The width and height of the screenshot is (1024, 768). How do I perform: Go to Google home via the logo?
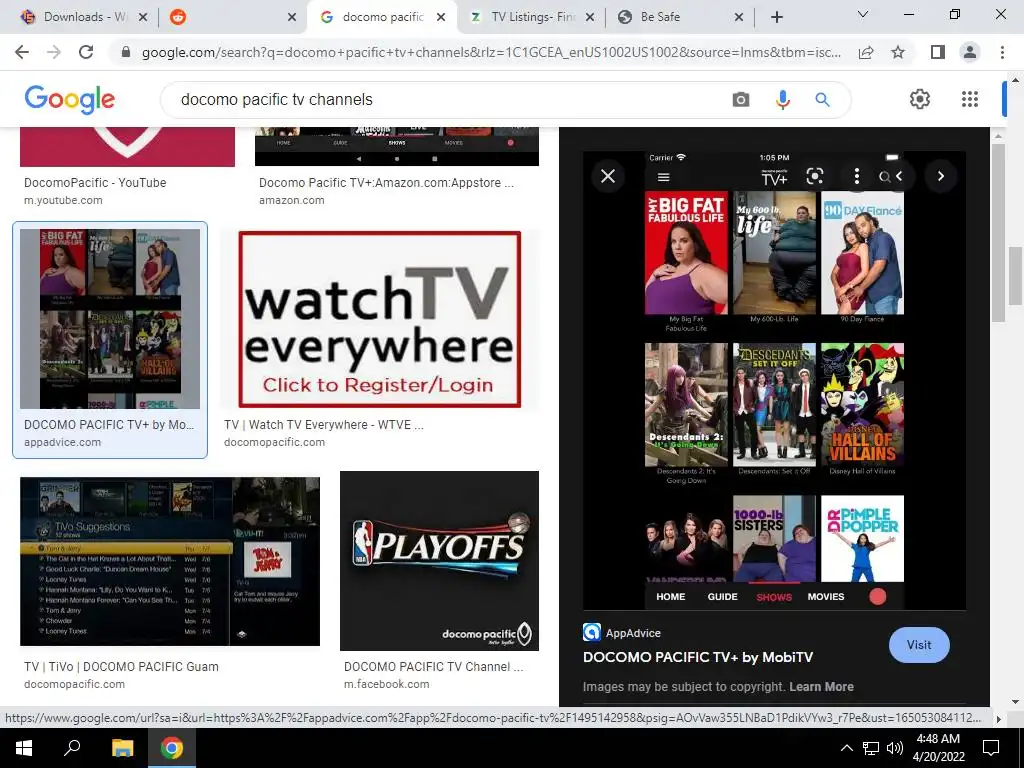point(70,99)
